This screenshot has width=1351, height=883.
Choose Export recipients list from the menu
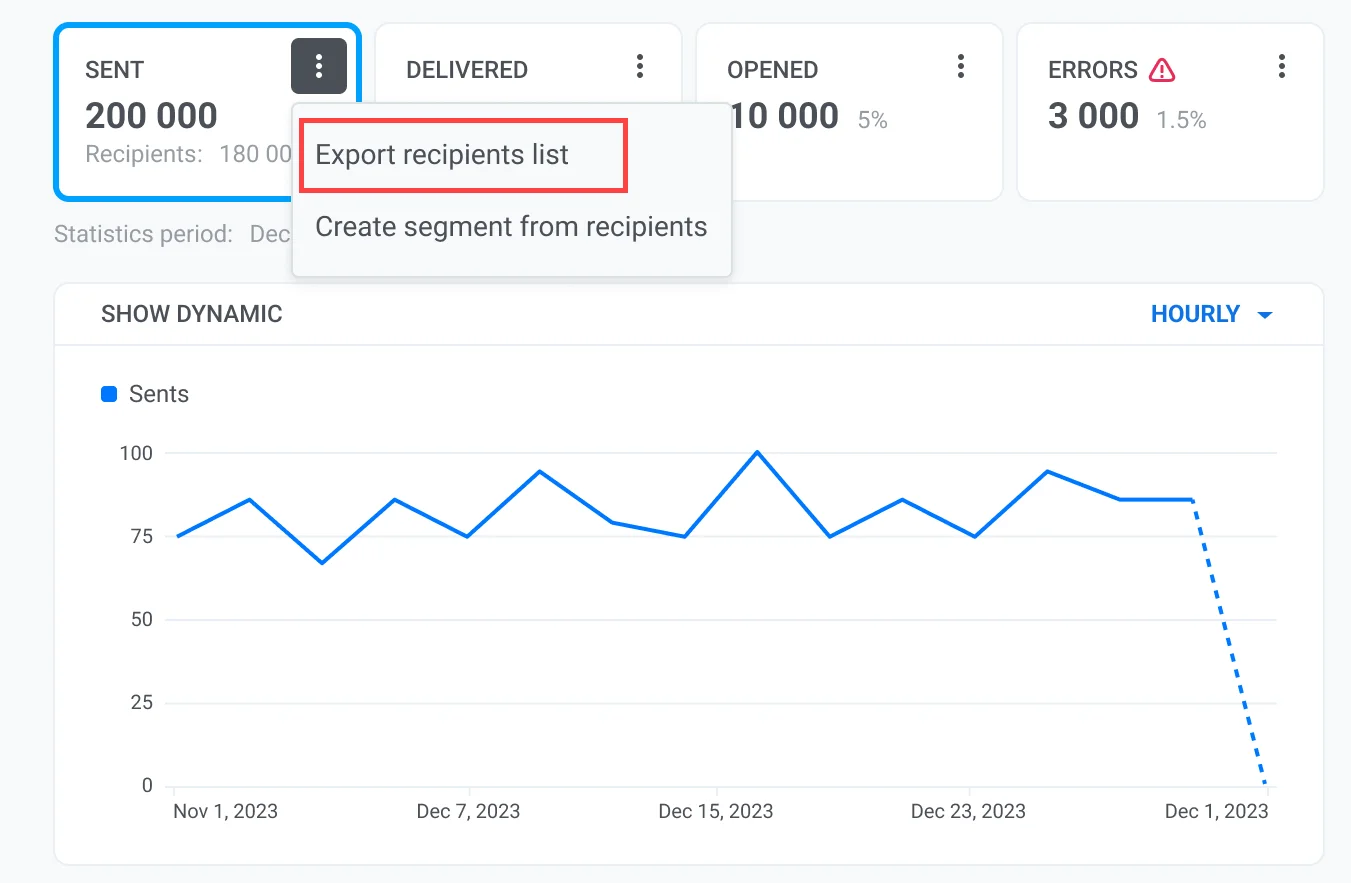pyautogui.click(x=442, y=155)
